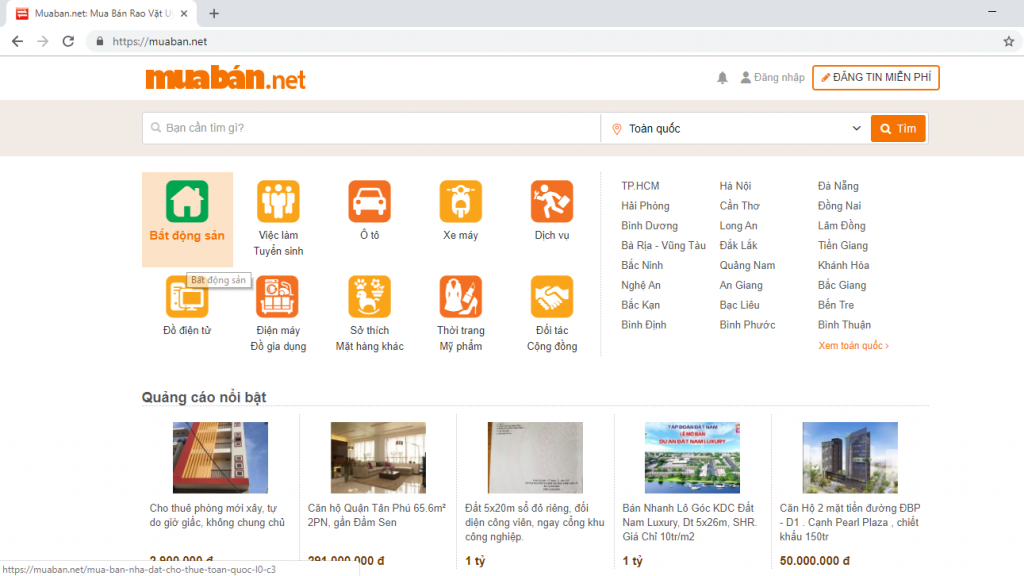Image resolution: width=1024 pixels, height=576 pixels.
Task: Expand the full province list via Xem toàn quốc
Action: pyautogui.click(x=853, y=344)
